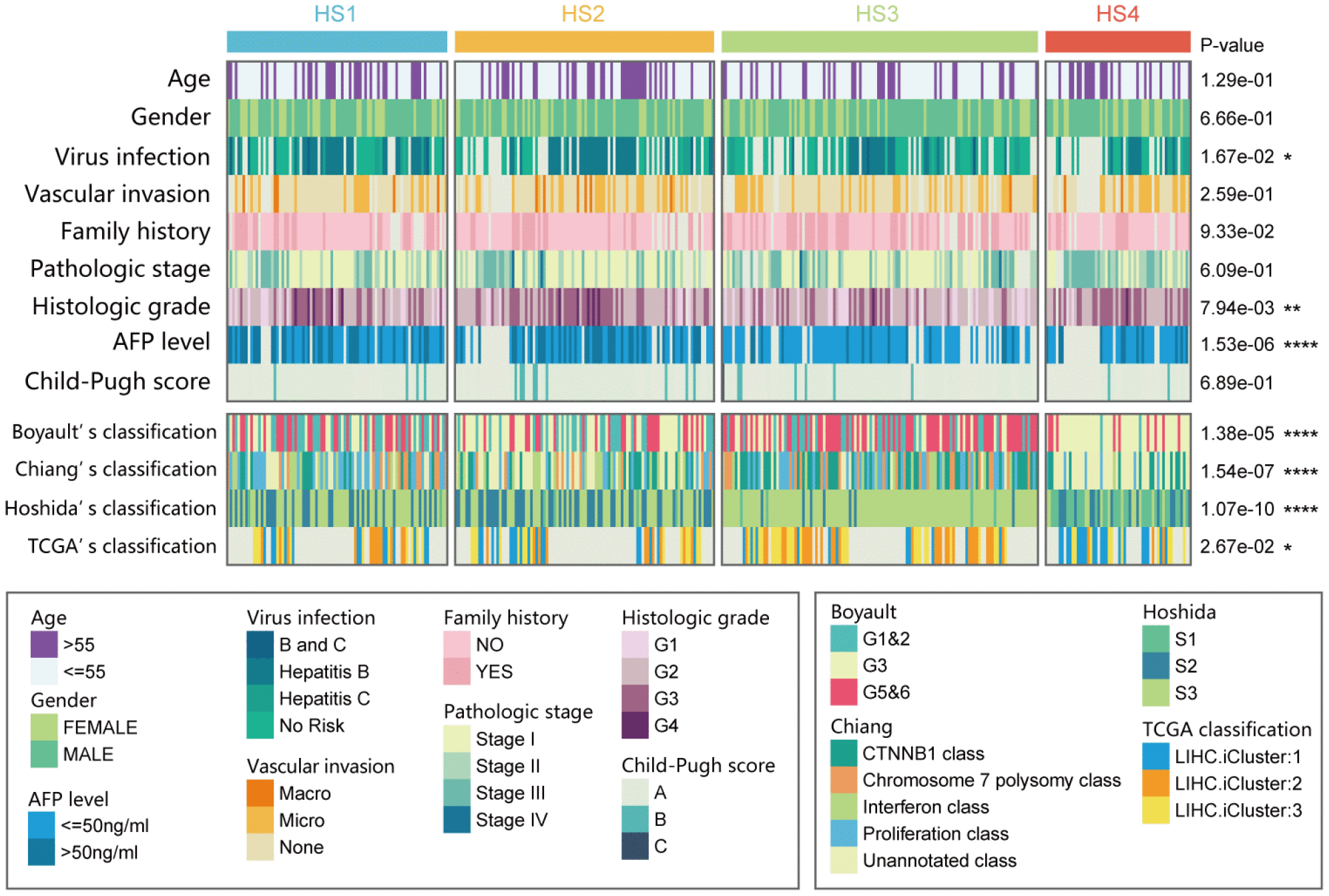Click the FEMALE gender legend swatch
The width and height of the screenshot is (1329, 896).
[44, 727]
